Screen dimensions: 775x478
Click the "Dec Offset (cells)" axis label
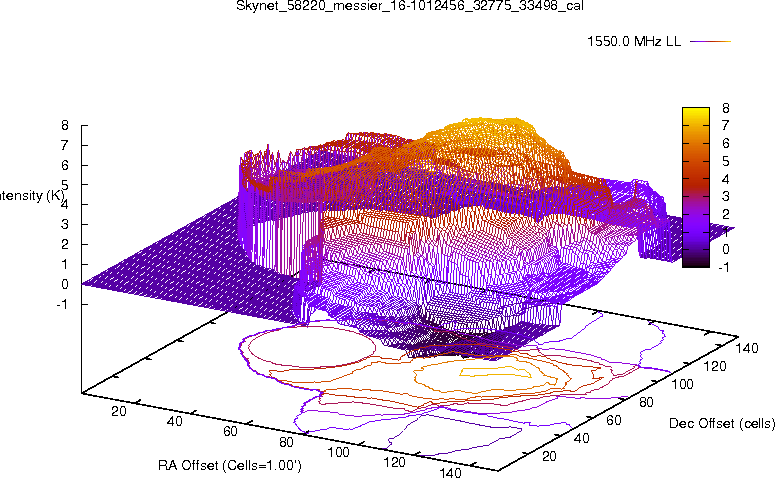tap(722, 423)
